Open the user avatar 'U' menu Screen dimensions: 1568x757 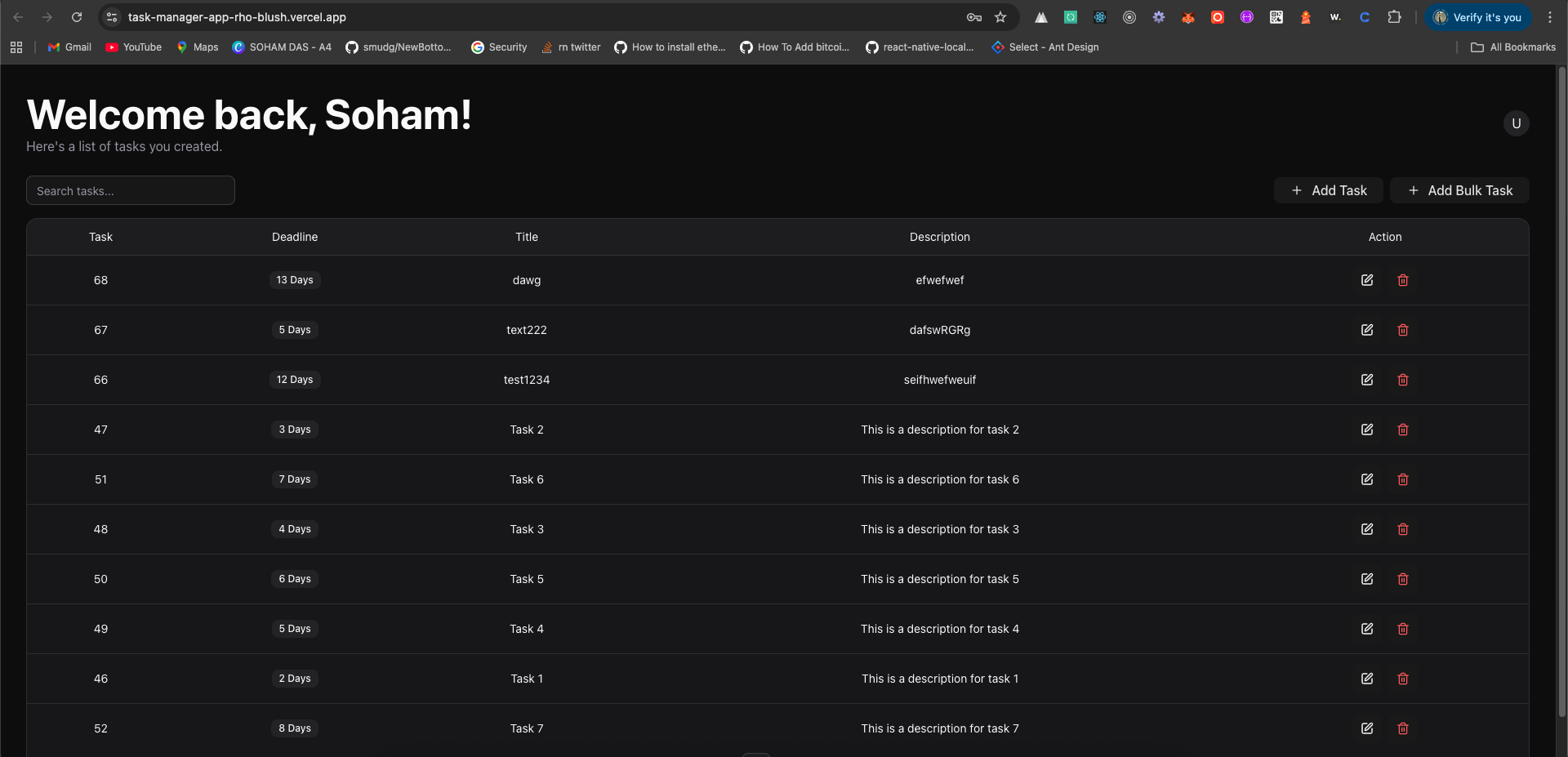pyautogui.click(x=1517, y=123)
